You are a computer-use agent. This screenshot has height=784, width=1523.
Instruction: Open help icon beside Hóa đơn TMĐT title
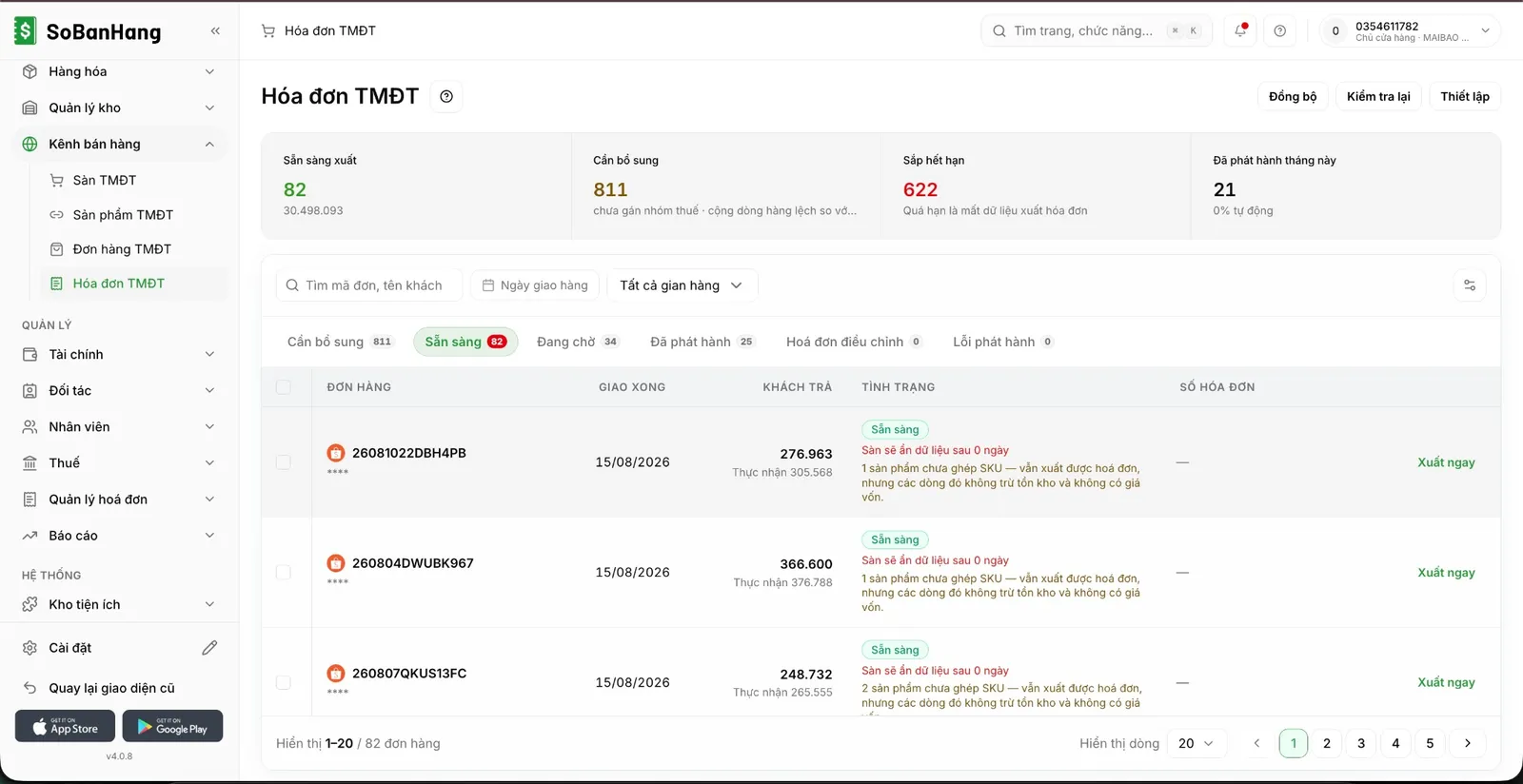[446, 96]
